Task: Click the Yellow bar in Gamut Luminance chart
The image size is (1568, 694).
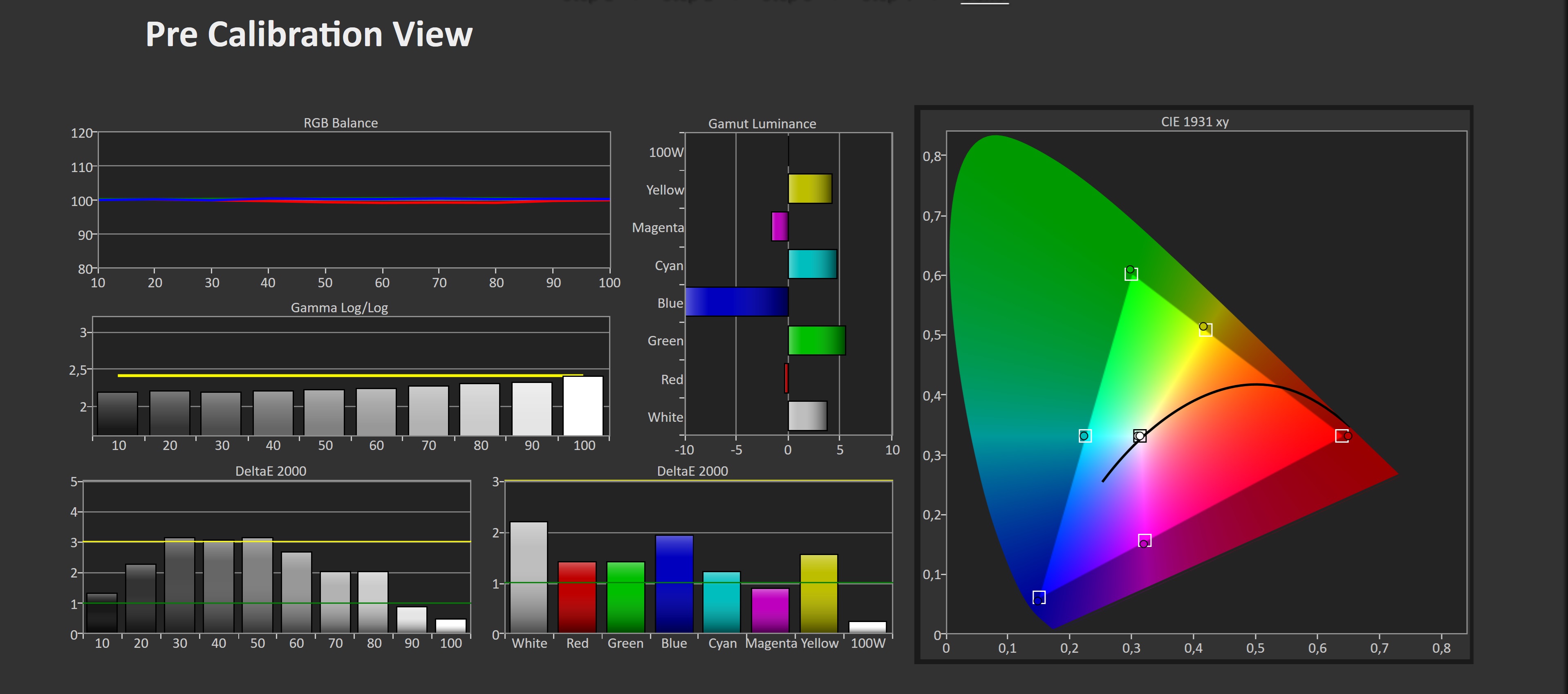Action: pos(810,189)
